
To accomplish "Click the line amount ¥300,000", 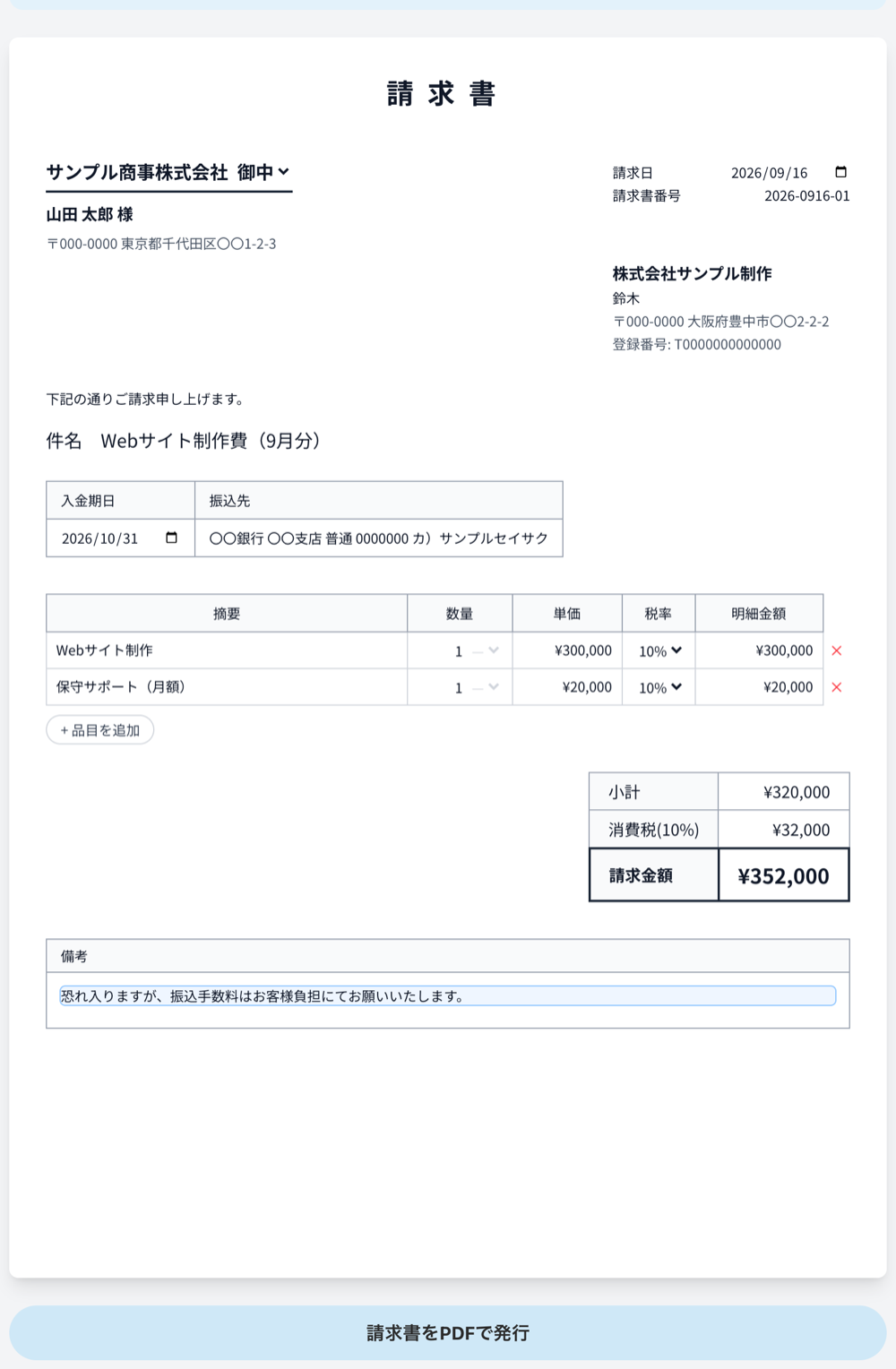I will pos(784,650).
